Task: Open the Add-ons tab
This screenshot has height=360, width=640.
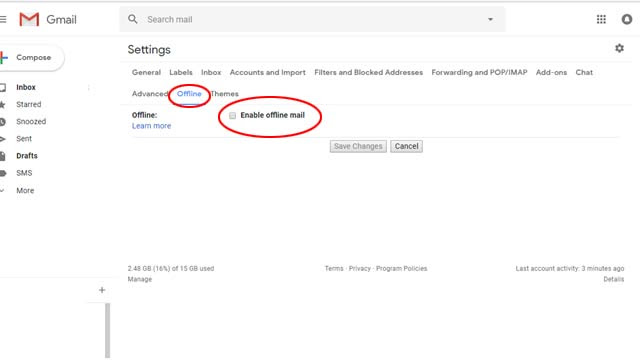Action: click(551, 72)
